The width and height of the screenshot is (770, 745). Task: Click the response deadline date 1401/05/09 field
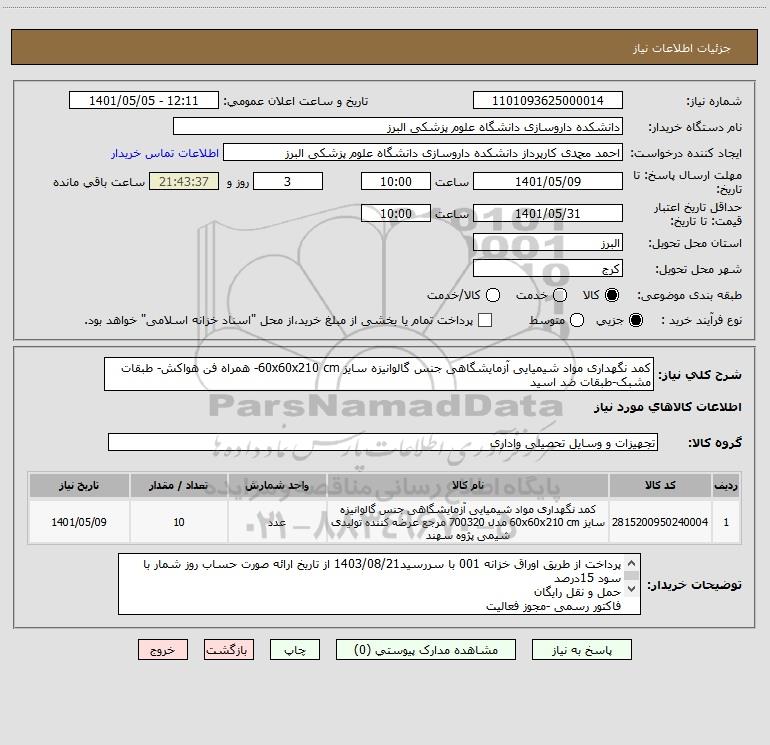coord(548,181)
